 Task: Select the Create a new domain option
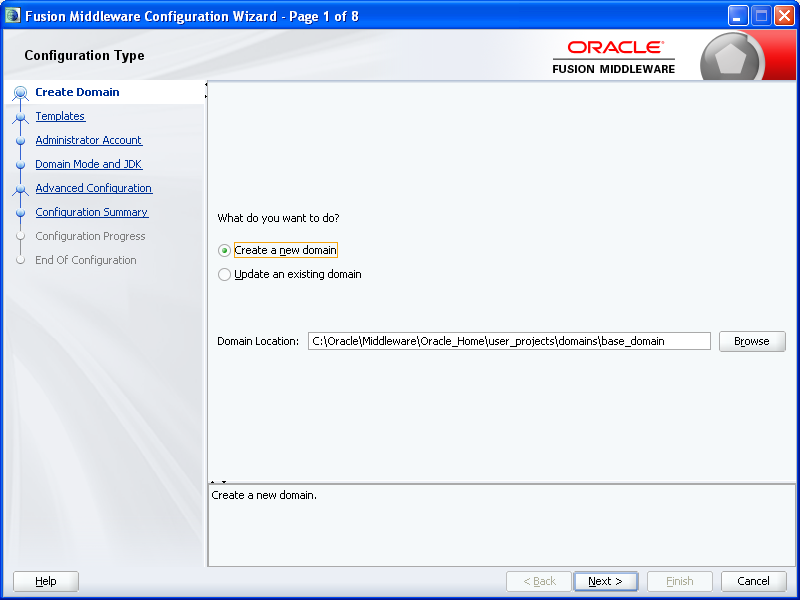(x=224, y=249)
